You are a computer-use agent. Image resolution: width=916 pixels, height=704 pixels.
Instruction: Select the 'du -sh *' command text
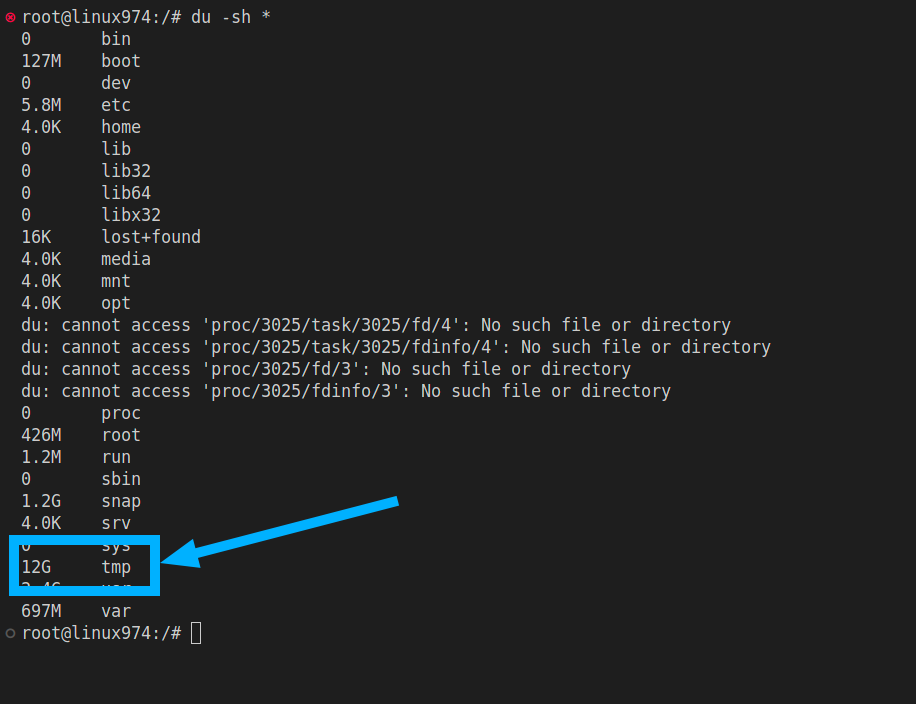pyautogui.click(x=230, y=17)
